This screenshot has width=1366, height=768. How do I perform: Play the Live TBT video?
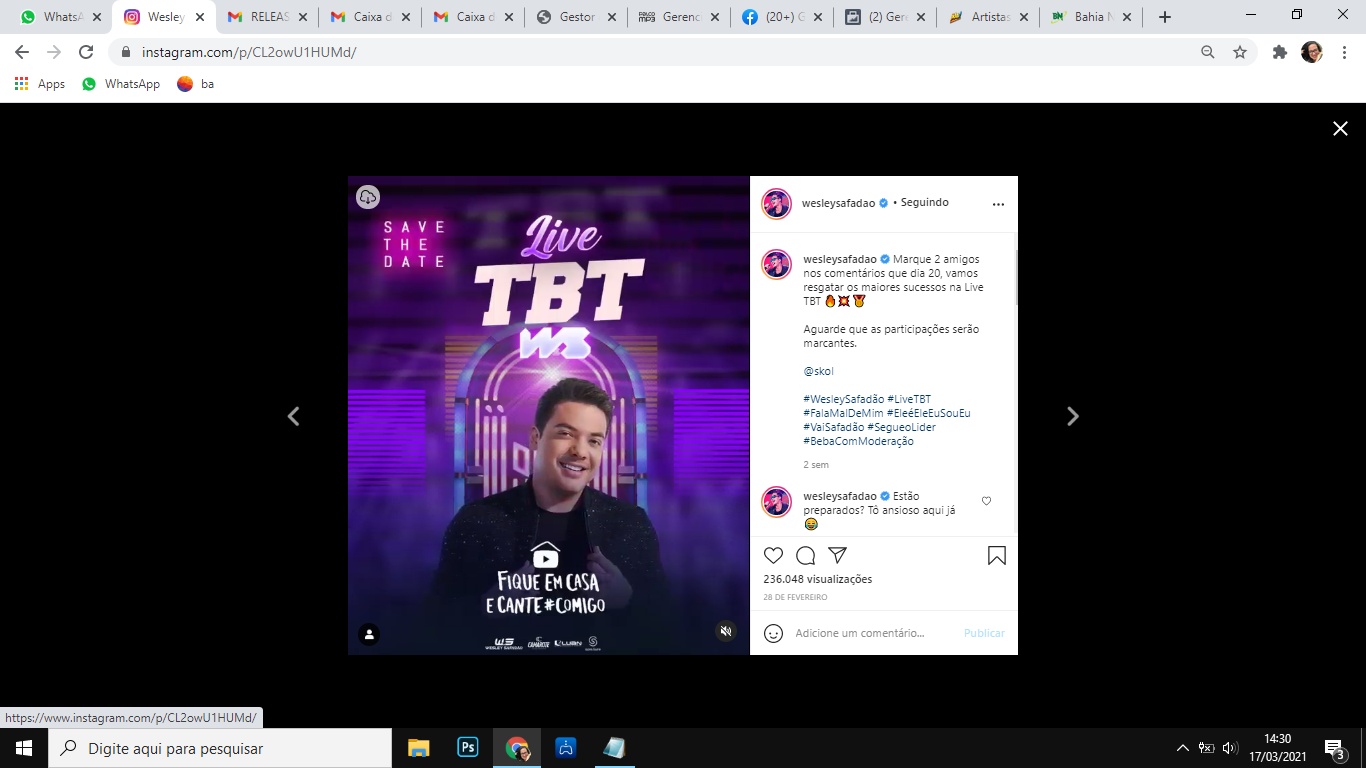(548, 415)
